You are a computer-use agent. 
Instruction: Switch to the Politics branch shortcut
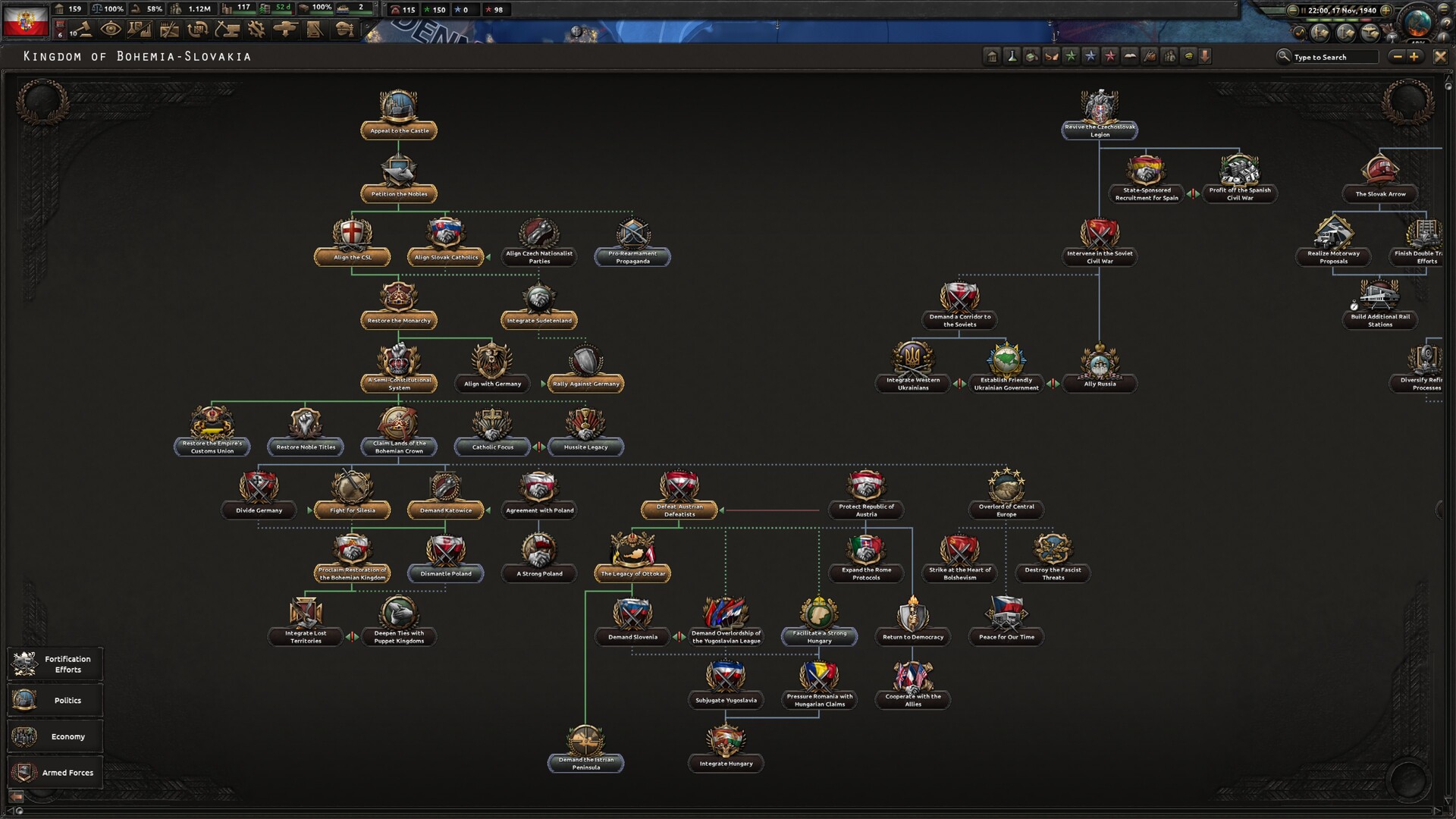[x=55, y=700]
